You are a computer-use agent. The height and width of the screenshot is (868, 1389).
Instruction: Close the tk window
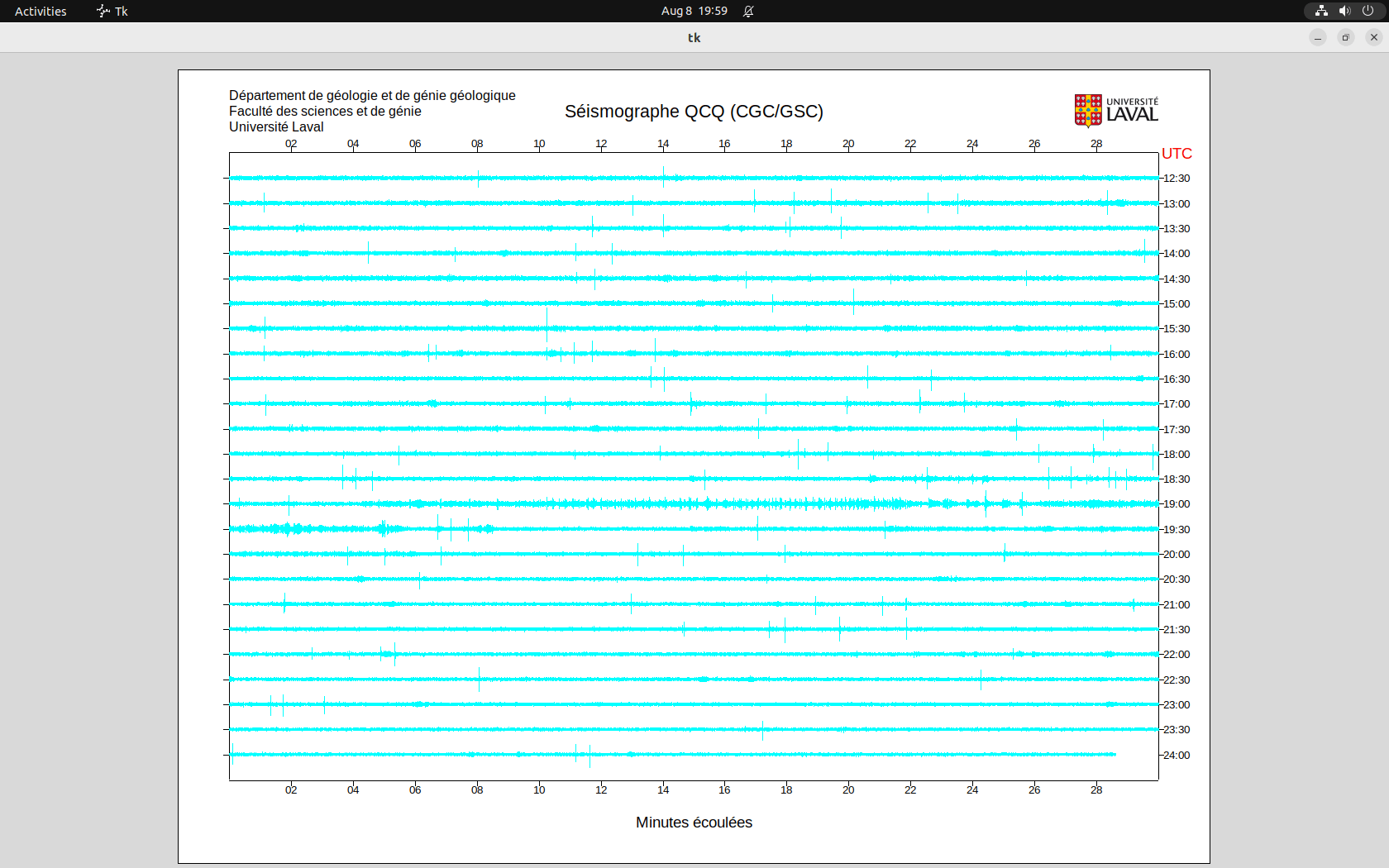[x=1374, y=37]
